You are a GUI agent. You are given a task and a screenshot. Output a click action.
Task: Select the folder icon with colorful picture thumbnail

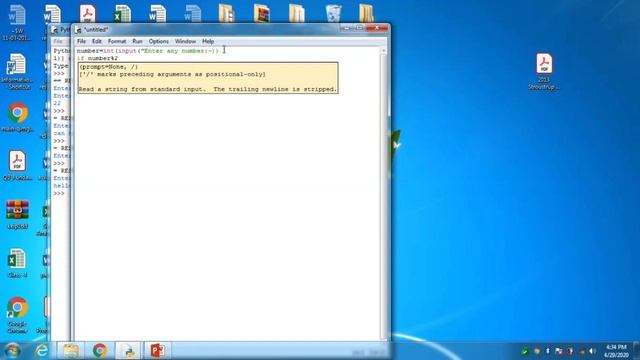262,13
